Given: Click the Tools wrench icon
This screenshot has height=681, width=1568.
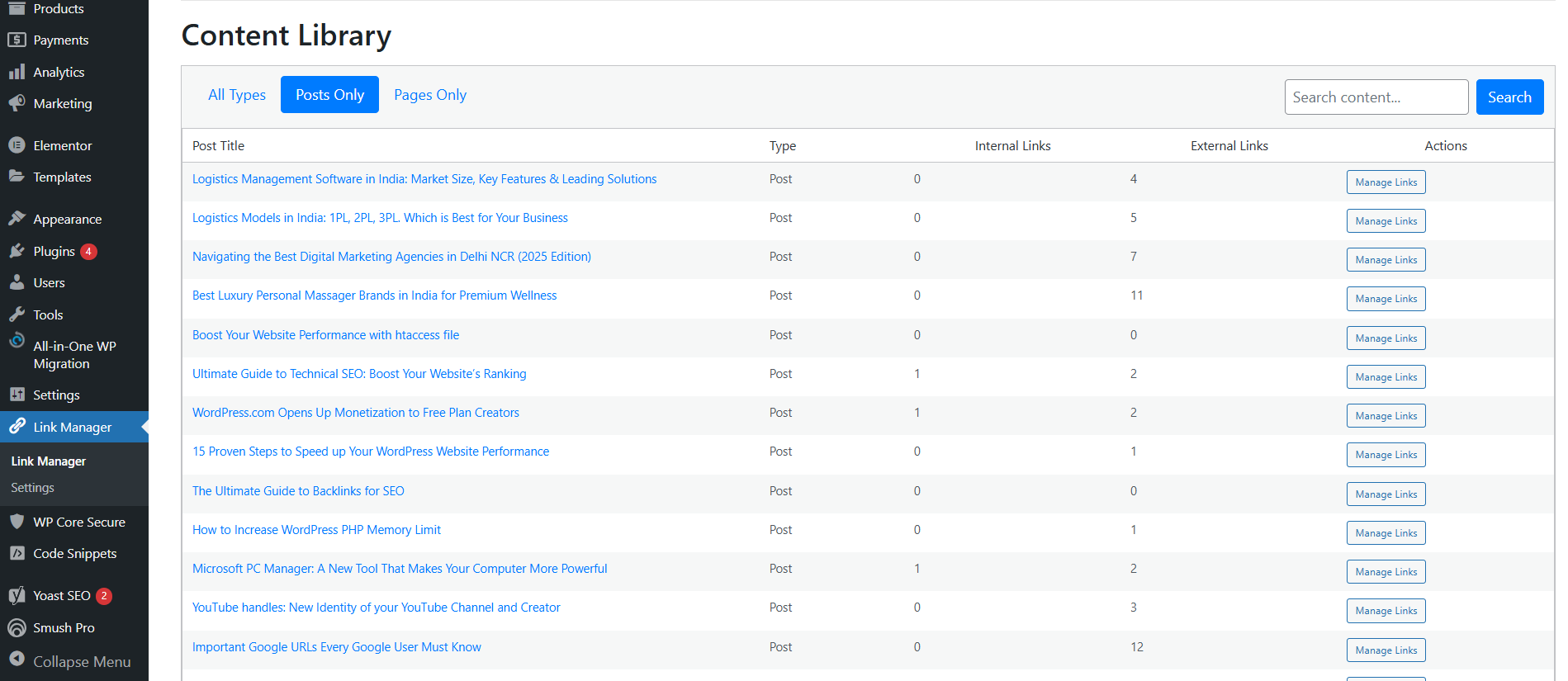Looking at the screenshot, I should tap(17, 314).
